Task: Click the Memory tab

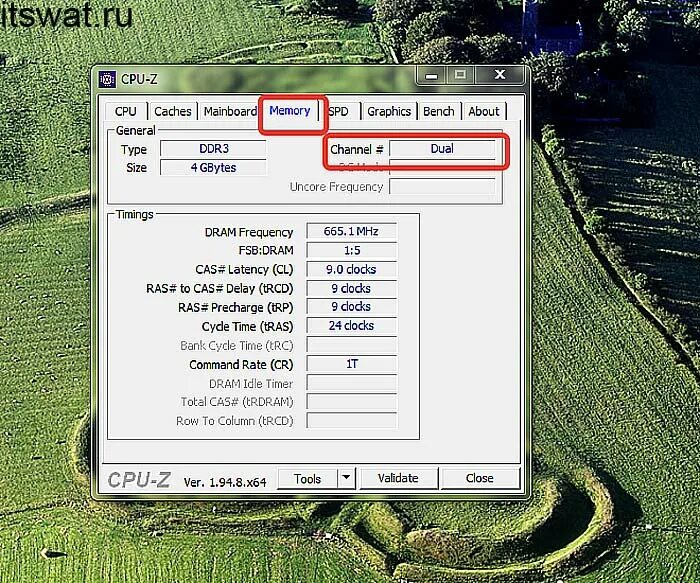Action: point(290,110)
